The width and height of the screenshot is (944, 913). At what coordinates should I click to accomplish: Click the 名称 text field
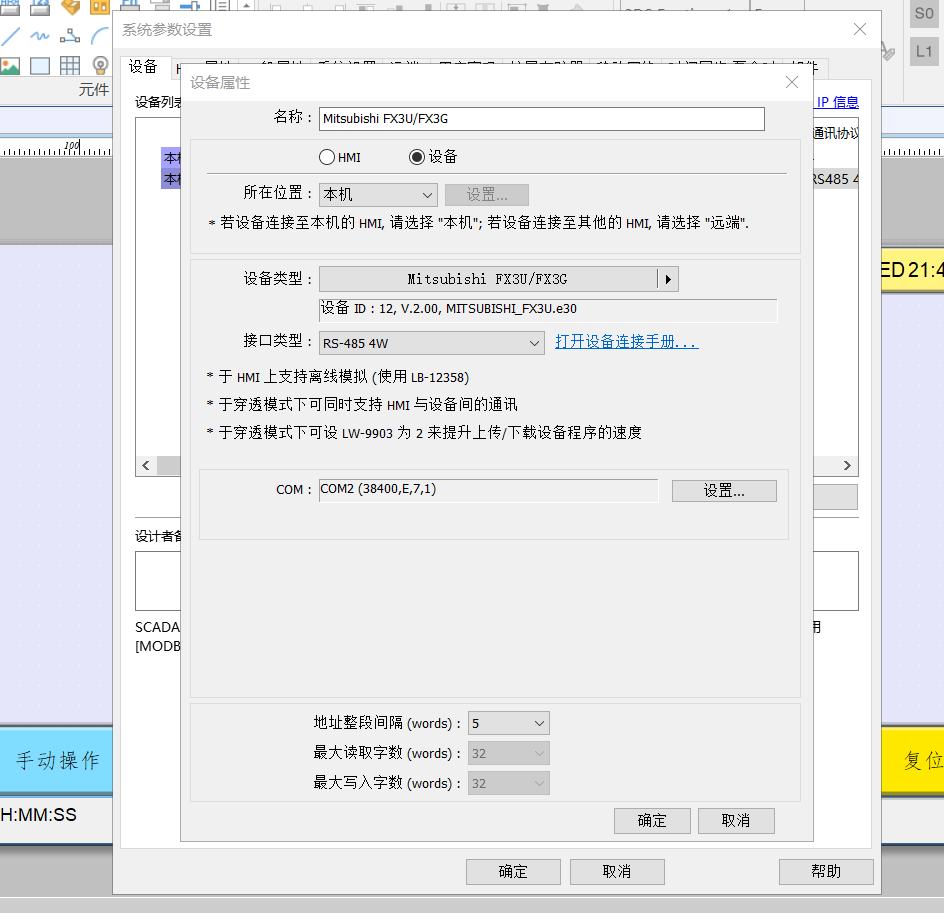[541, 118]
